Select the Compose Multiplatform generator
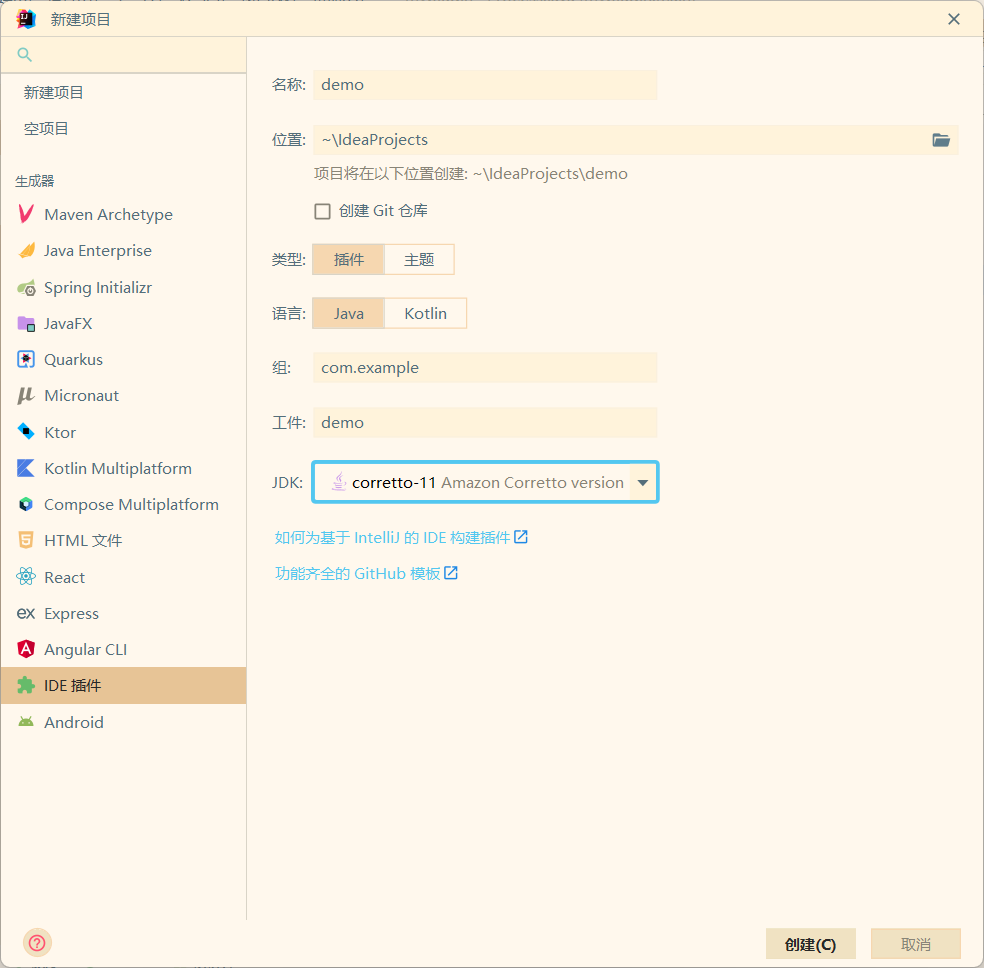984x968 pixels. coord(123,504)
